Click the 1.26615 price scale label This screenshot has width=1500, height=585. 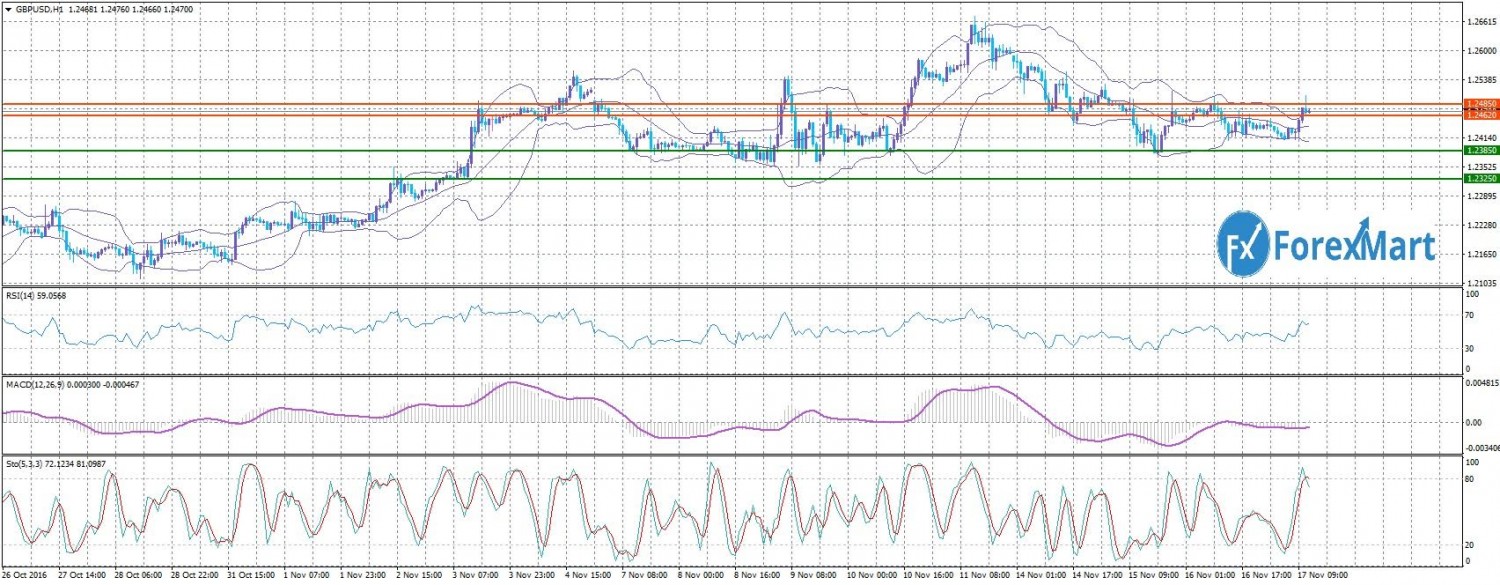[1480, 20]
